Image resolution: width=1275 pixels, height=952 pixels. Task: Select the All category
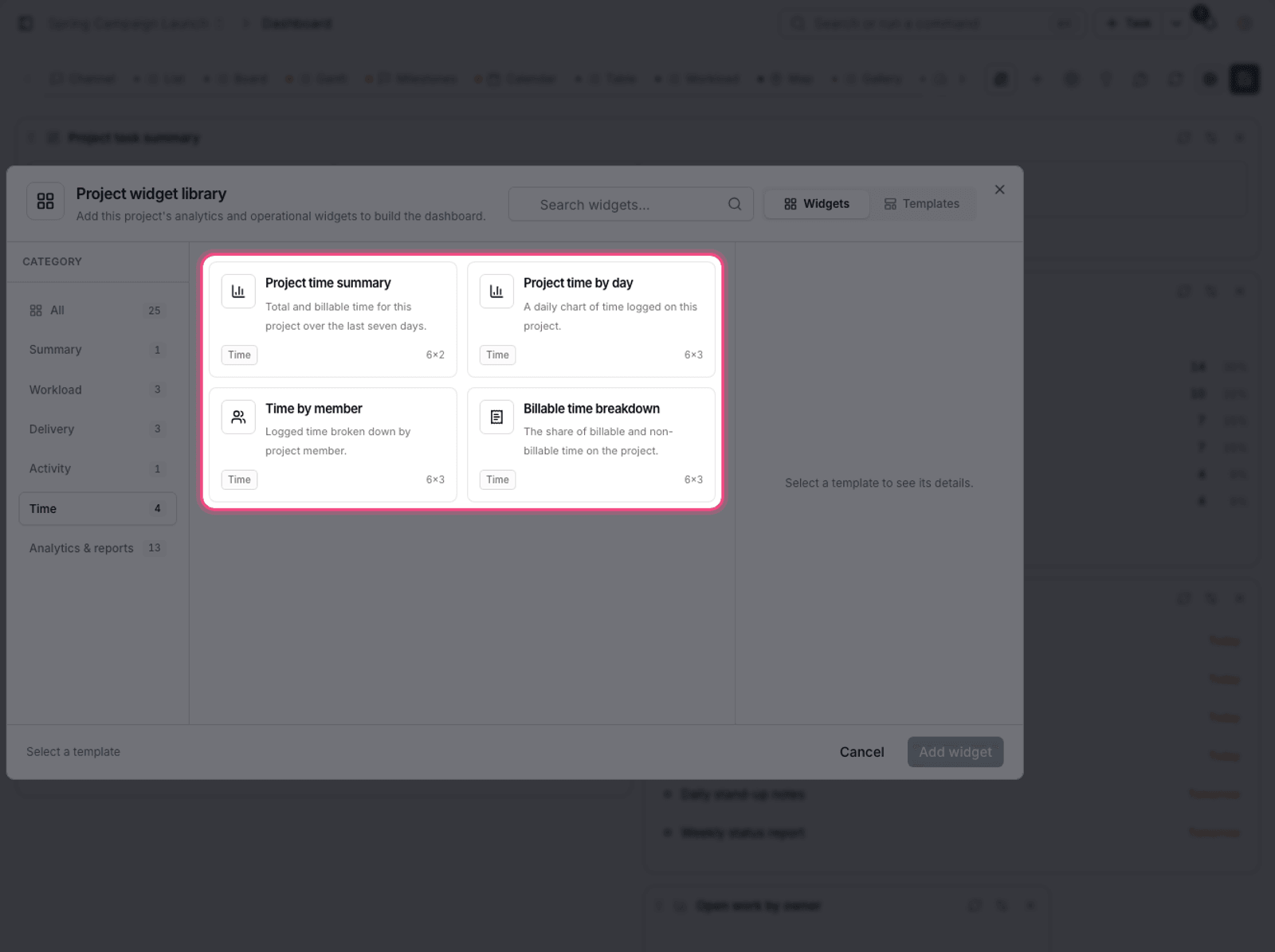pos(97,311)
